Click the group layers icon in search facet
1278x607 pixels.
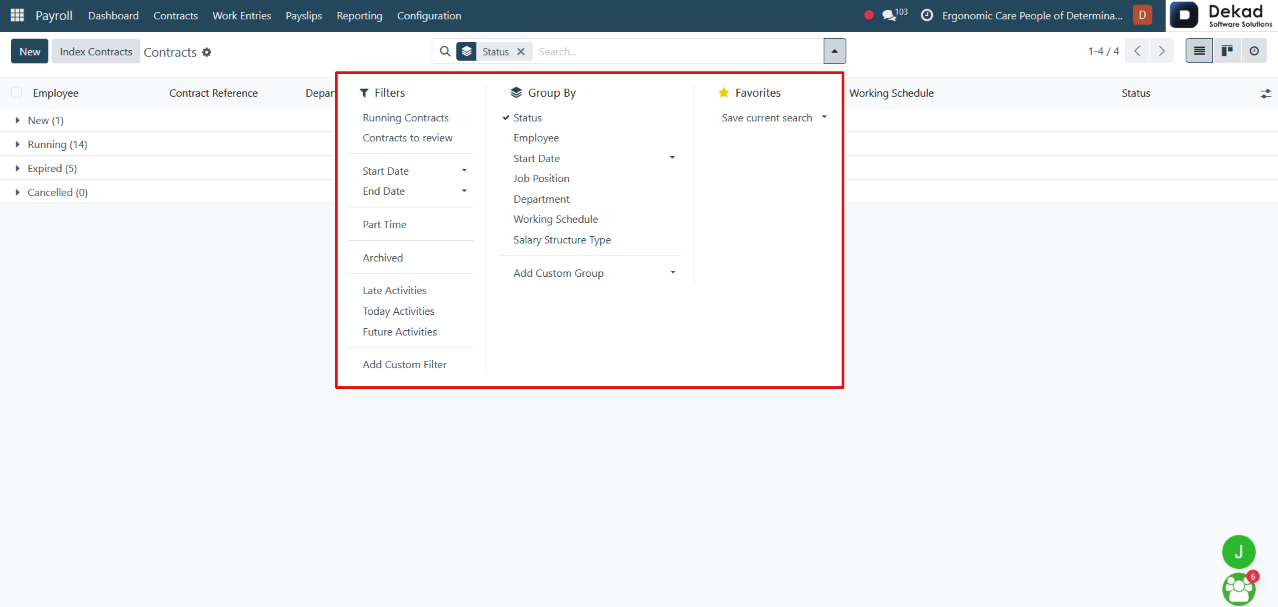tap(466, 51)
